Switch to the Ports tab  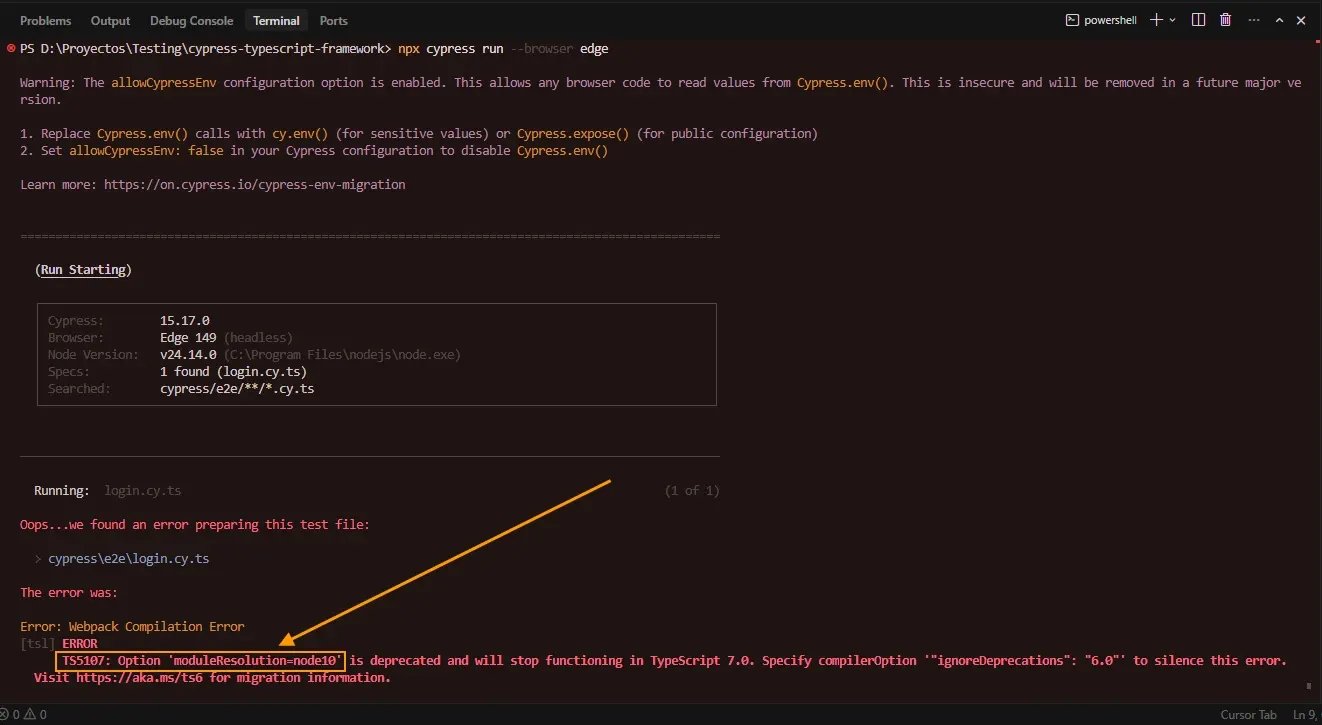pos(334,20)
